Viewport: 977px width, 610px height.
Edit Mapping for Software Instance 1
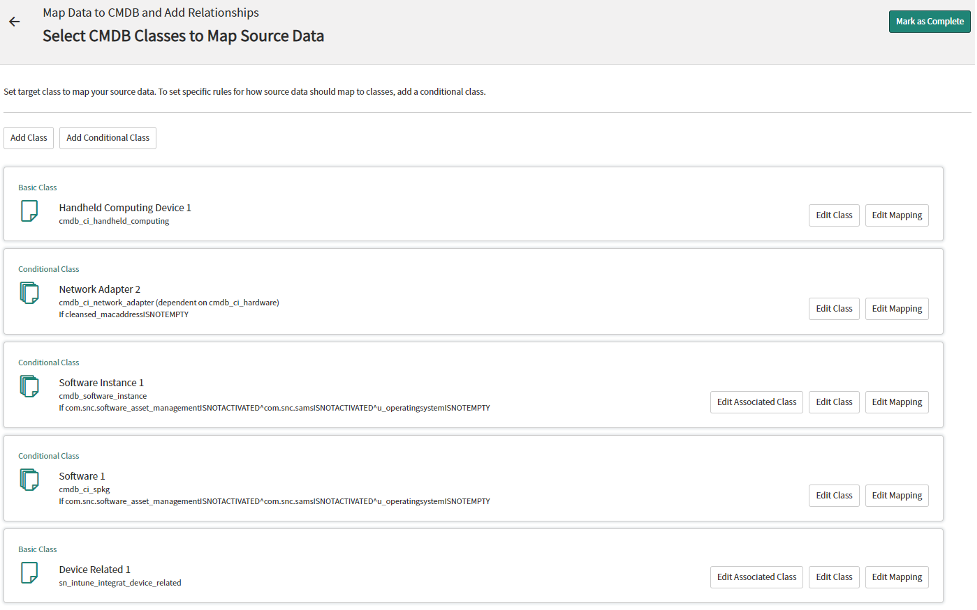coord(896,402)
